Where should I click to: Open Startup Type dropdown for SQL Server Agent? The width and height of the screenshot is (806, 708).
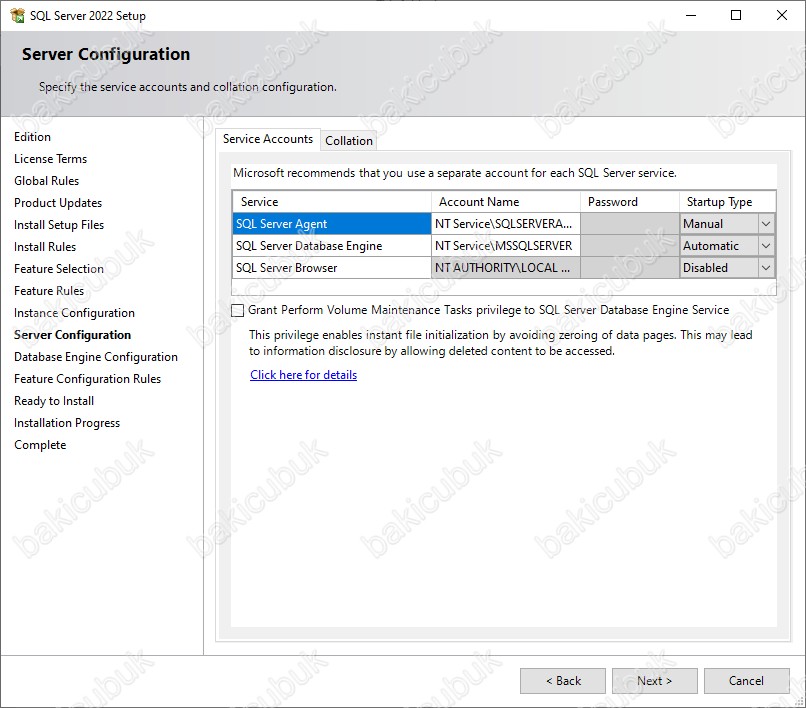tap(766, 224)
